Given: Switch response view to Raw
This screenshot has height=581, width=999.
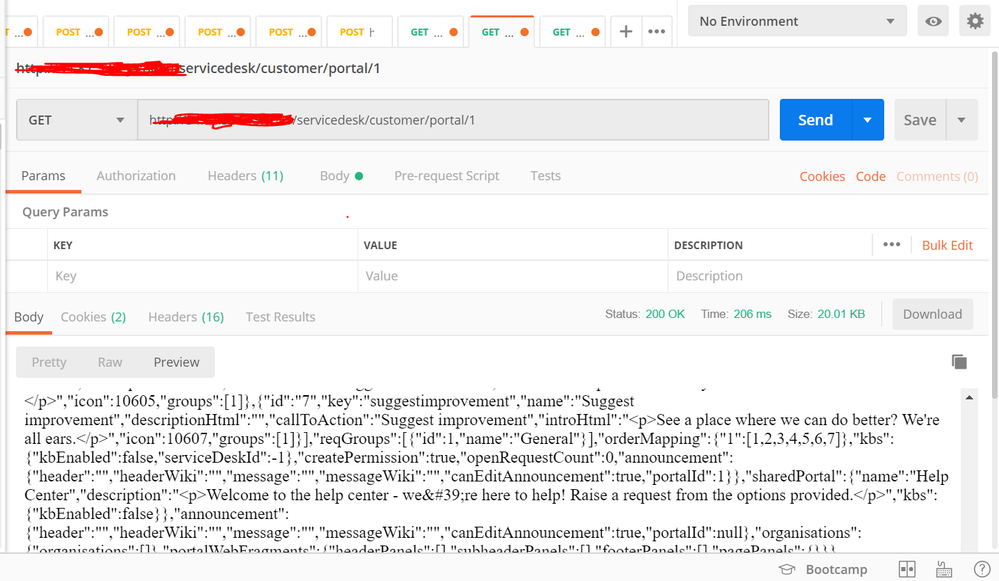Looking at the screenshot, I should coord(110,362).
